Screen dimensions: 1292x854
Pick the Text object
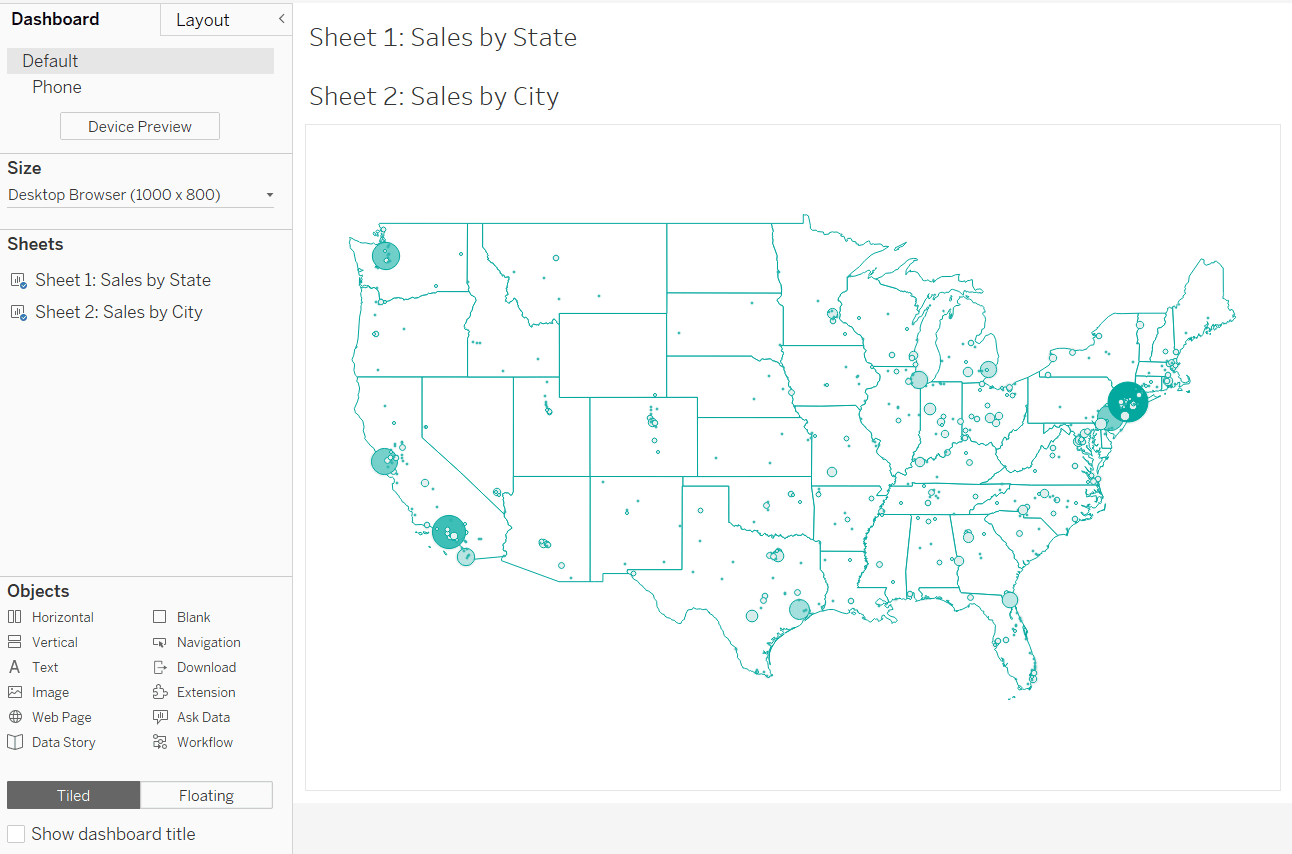point(33,667)
